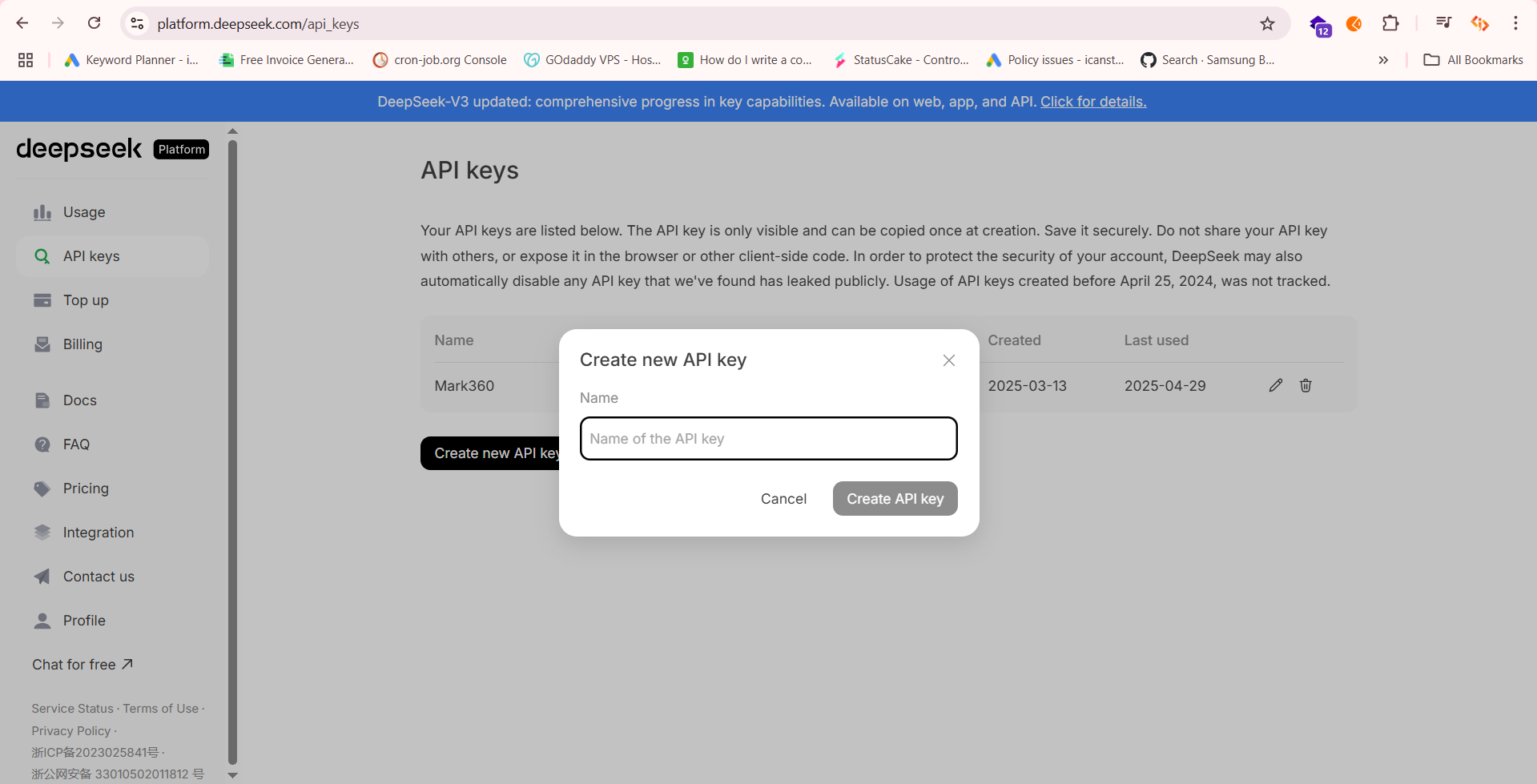
Task: Click the browser forward arrow
Action: [x=58, y=23]
